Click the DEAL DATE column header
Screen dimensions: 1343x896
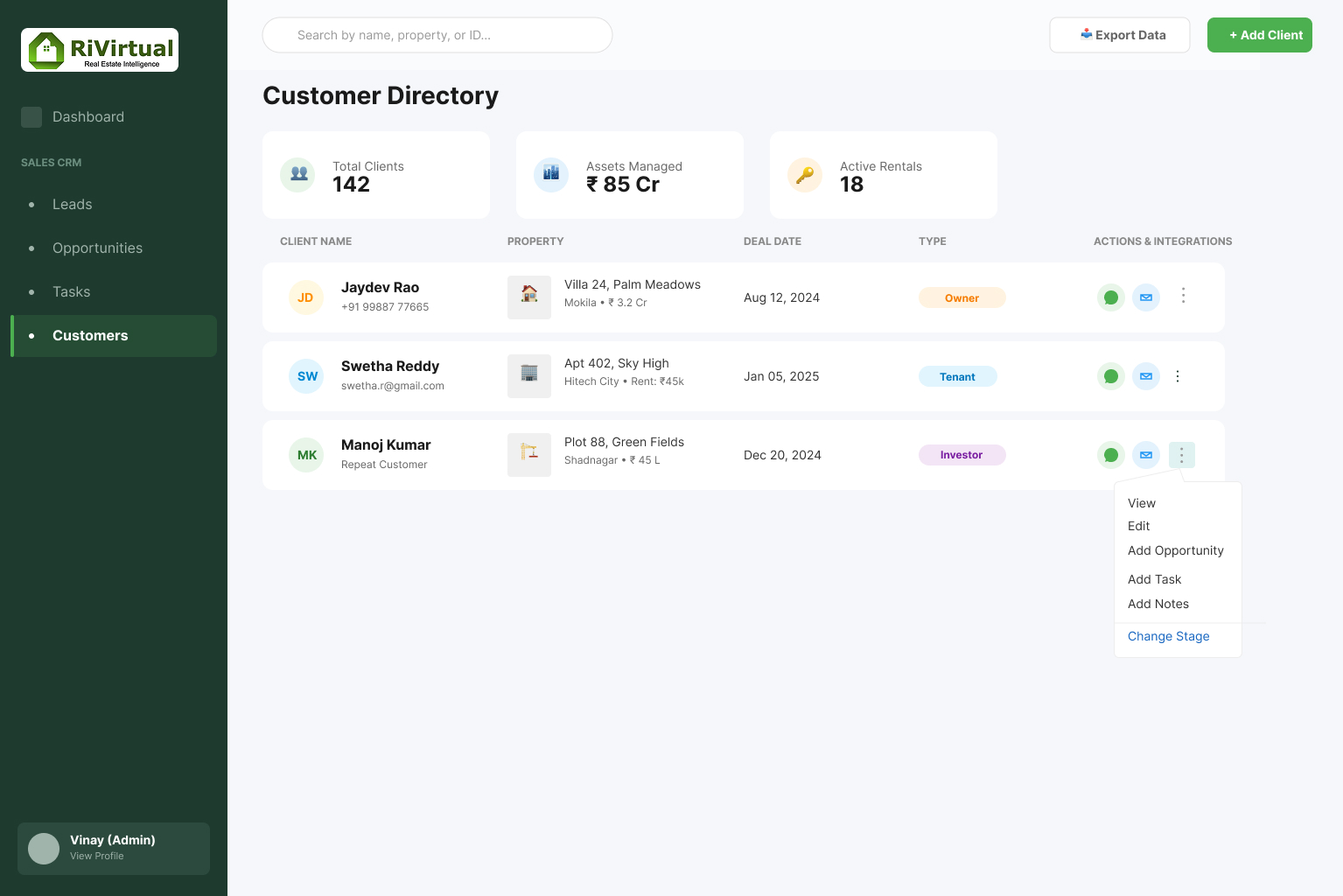773,241
